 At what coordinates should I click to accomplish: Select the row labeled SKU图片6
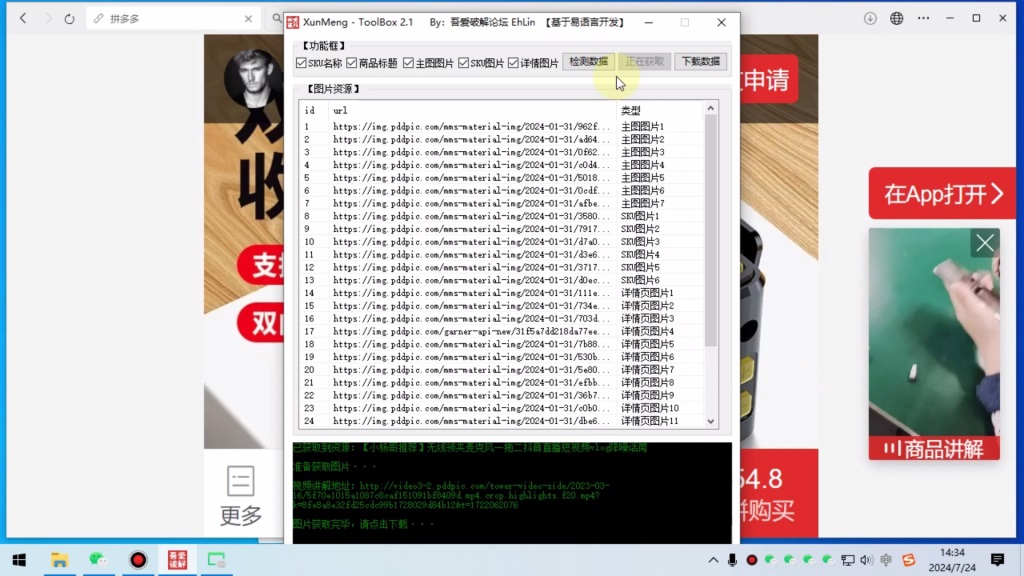click(x=502, y=280)
